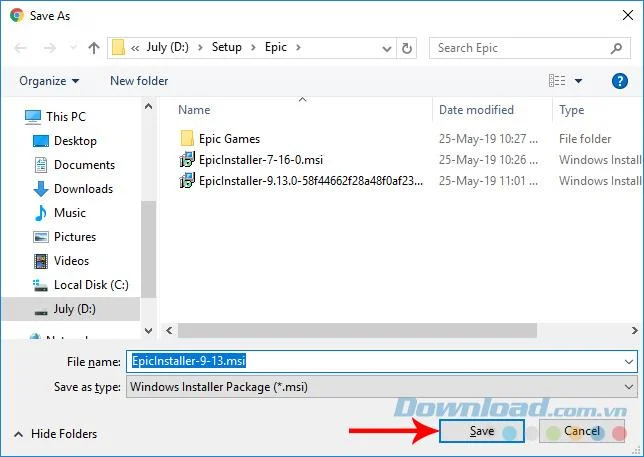Create a New folder

pos(139,81)
